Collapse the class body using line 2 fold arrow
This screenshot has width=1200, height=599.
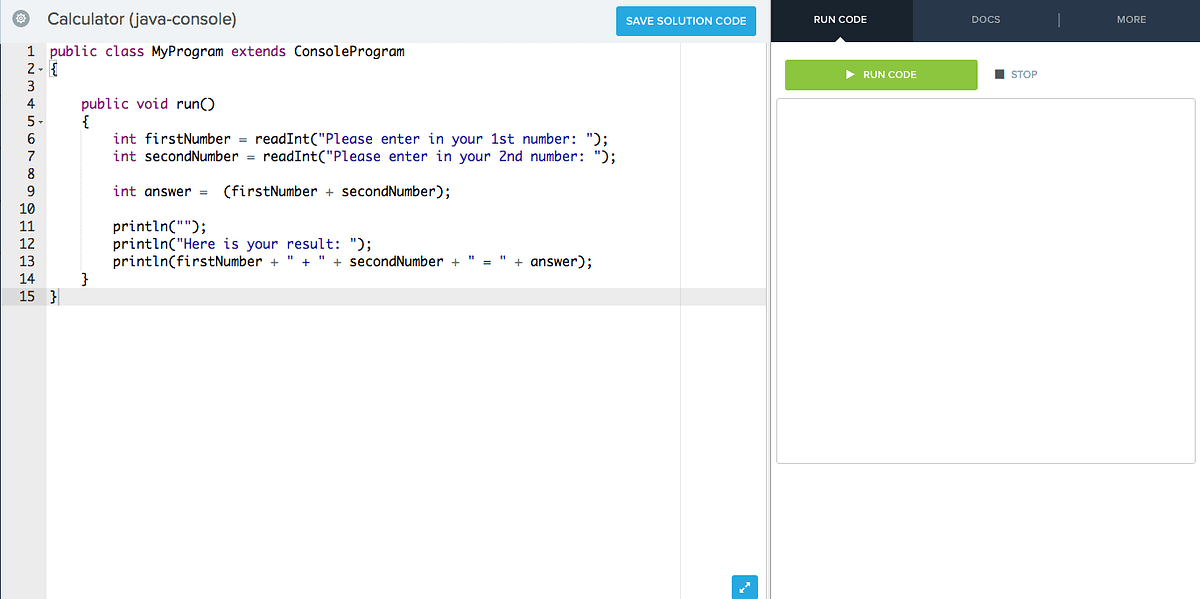(x=39, y=69)
